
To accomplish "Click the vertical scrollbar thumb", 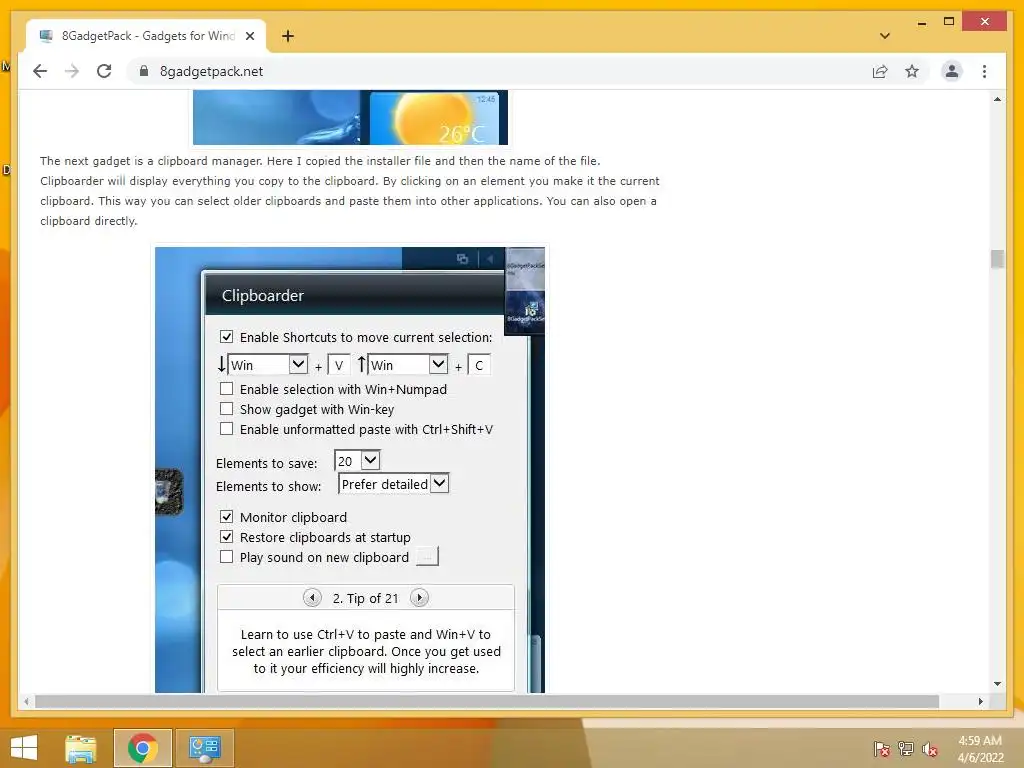I will [997, 259].
